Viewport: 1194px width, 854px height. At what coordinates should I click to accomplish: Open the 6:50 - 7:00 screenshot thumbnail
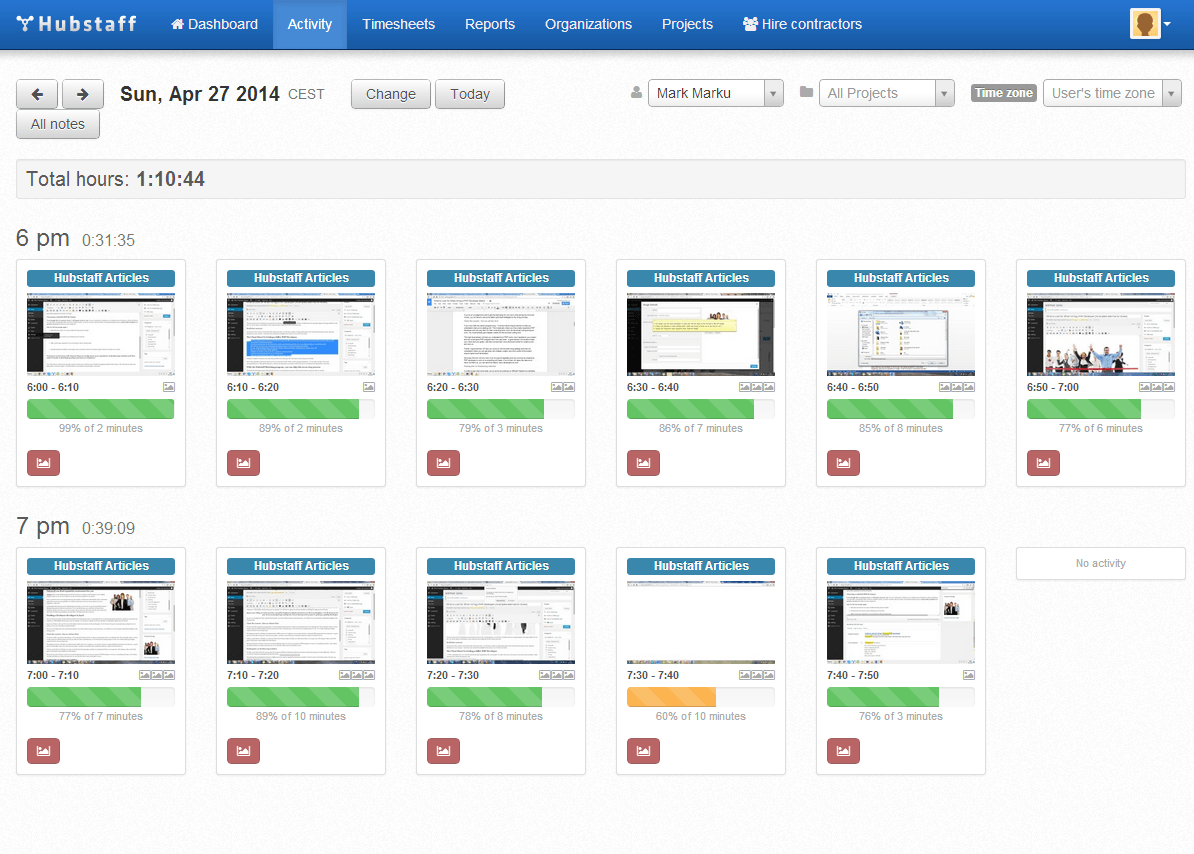(x=1100, y=334)
